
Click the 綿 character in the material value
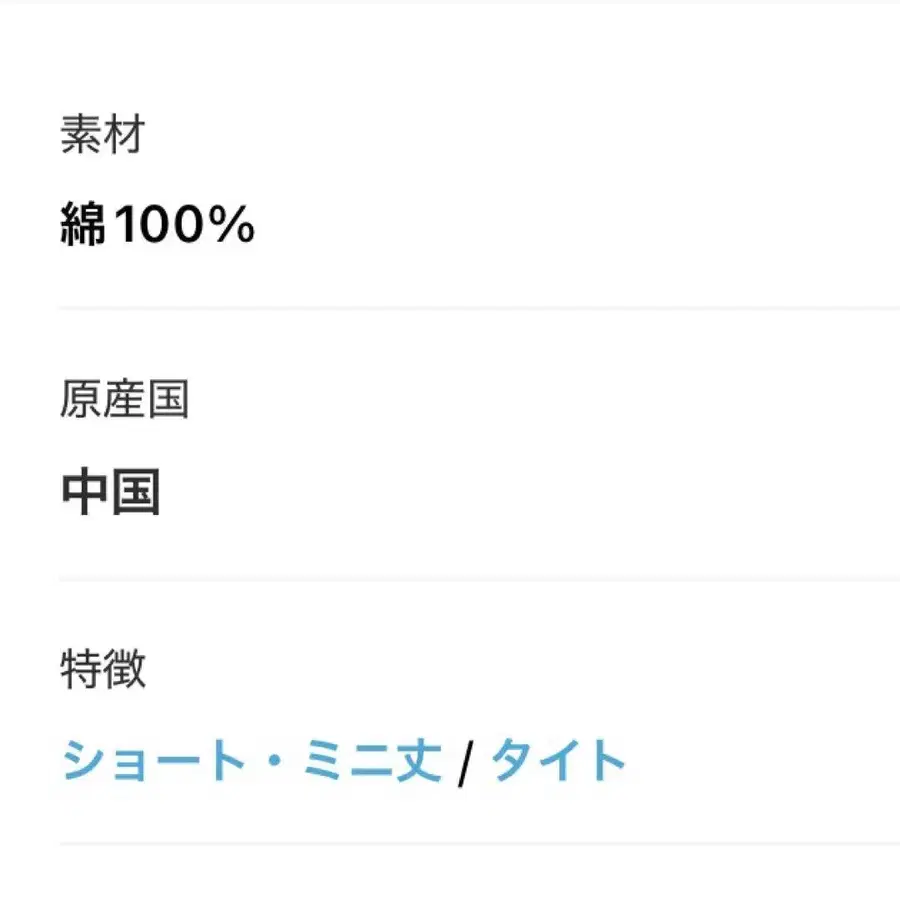83,224
